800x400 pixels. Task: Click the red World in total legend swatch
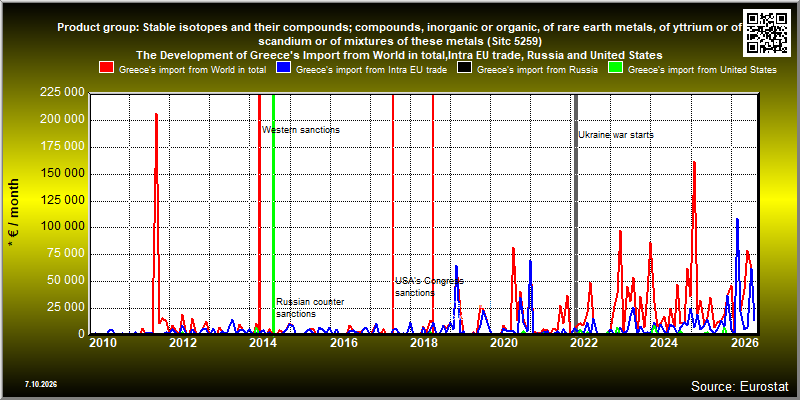tap(106, 68)
